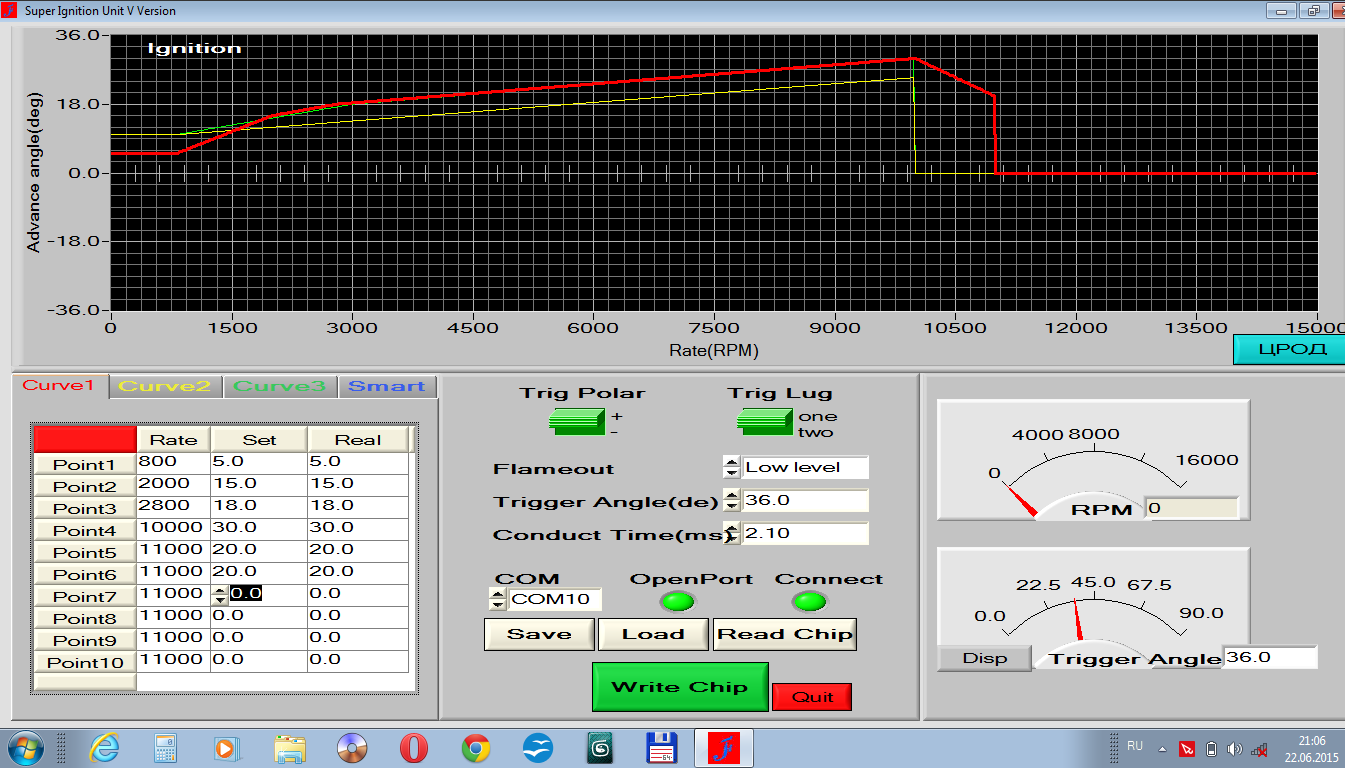The image size is (1345, 769).
Task: Open Google Chrome from the taskbar
Action: 475,748
